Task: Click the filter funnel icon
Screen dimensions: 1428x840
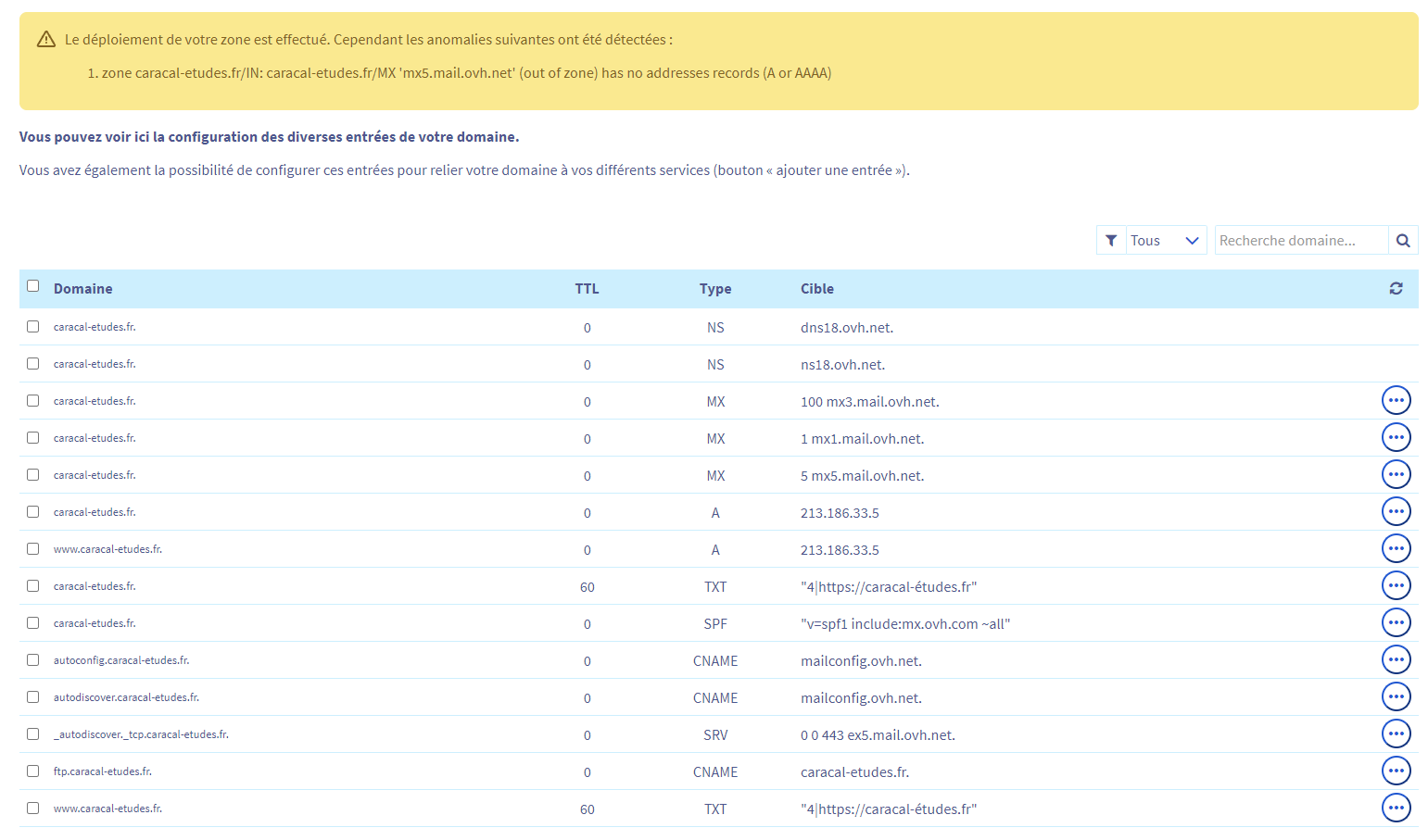Action: click(x=1111, y=241)
